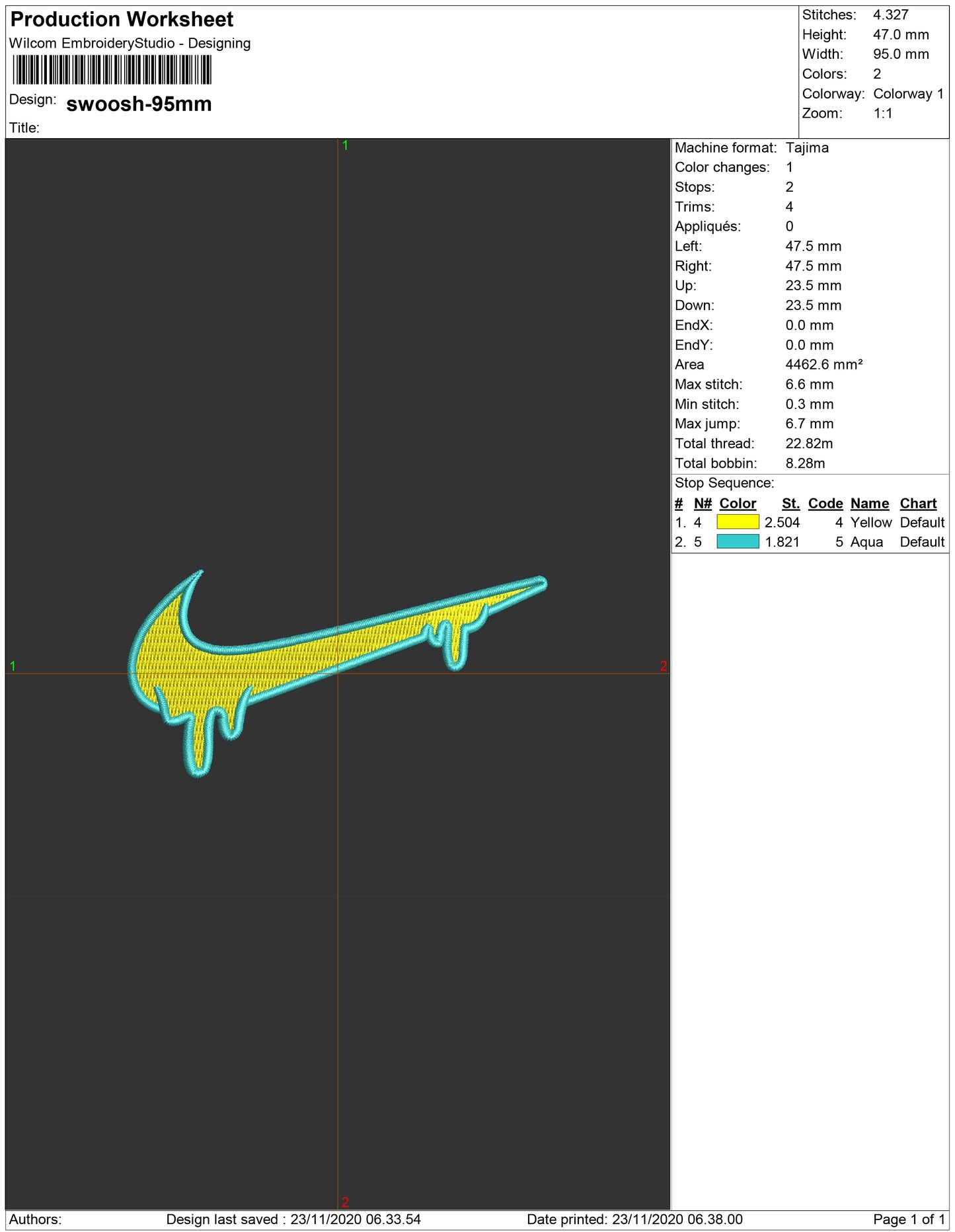
Task: Click the Total bobbin value '8.28m'
Action: point(805,463)
